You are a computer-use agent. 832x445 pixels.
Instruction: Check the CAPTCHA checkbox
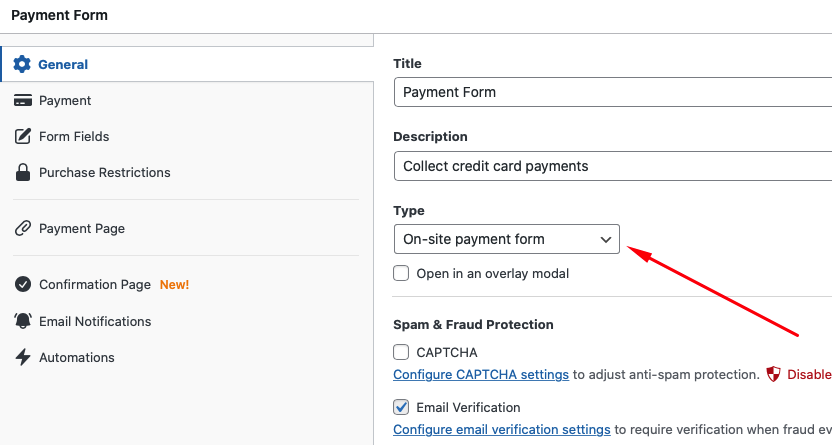tap(401, 352)
